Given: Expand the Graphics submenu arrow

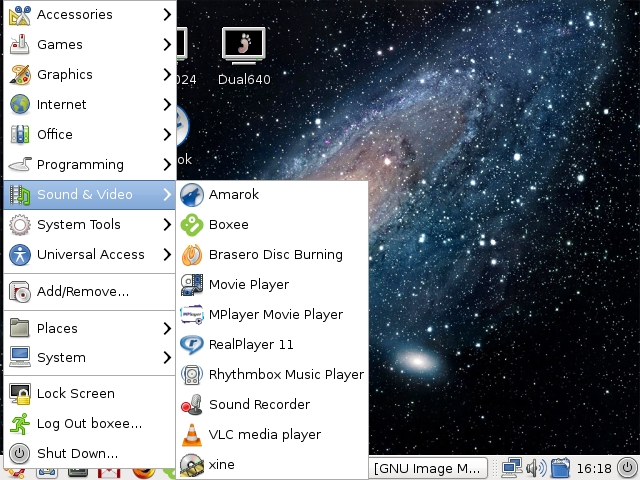Looking at the screenshot, I should [x=167, y=75].
